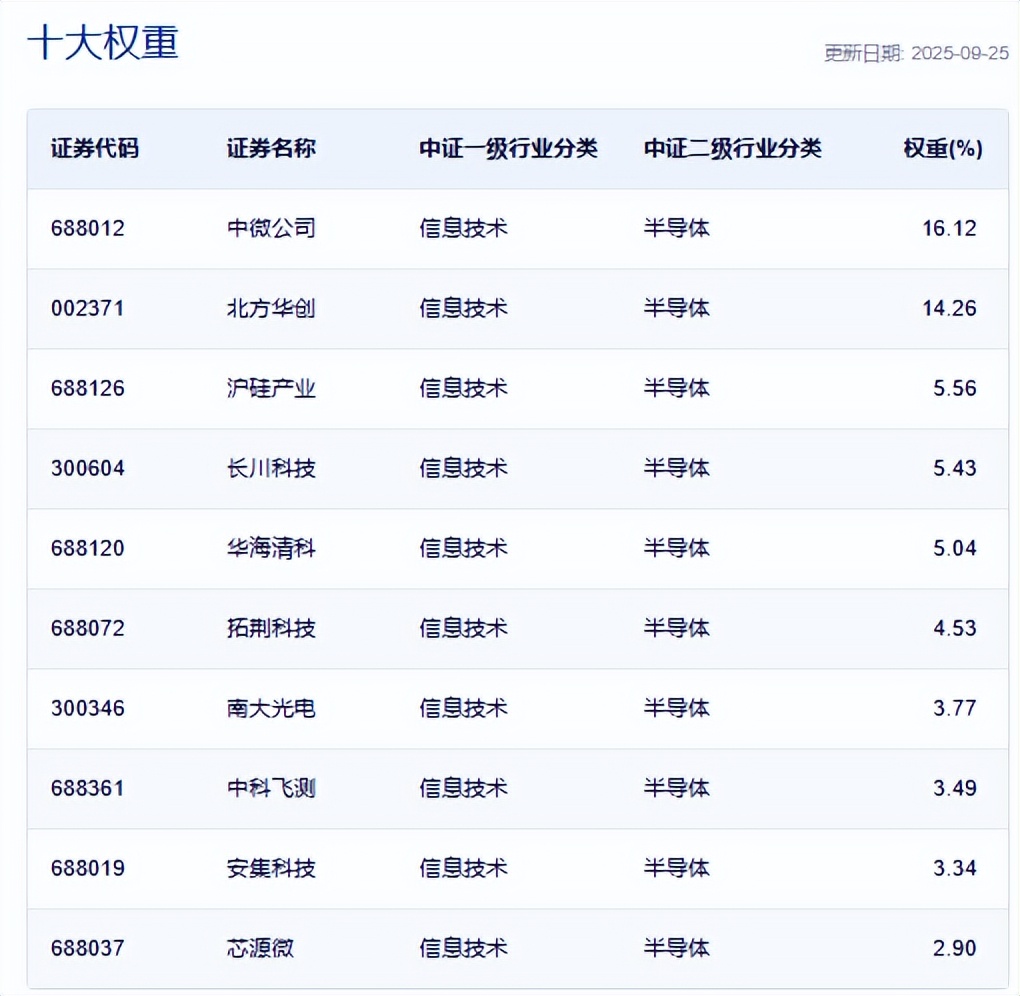Screen dimensions: 1020x996
Task: Click 半导体 in the 华海清科 row
Action: pos(677,548)
